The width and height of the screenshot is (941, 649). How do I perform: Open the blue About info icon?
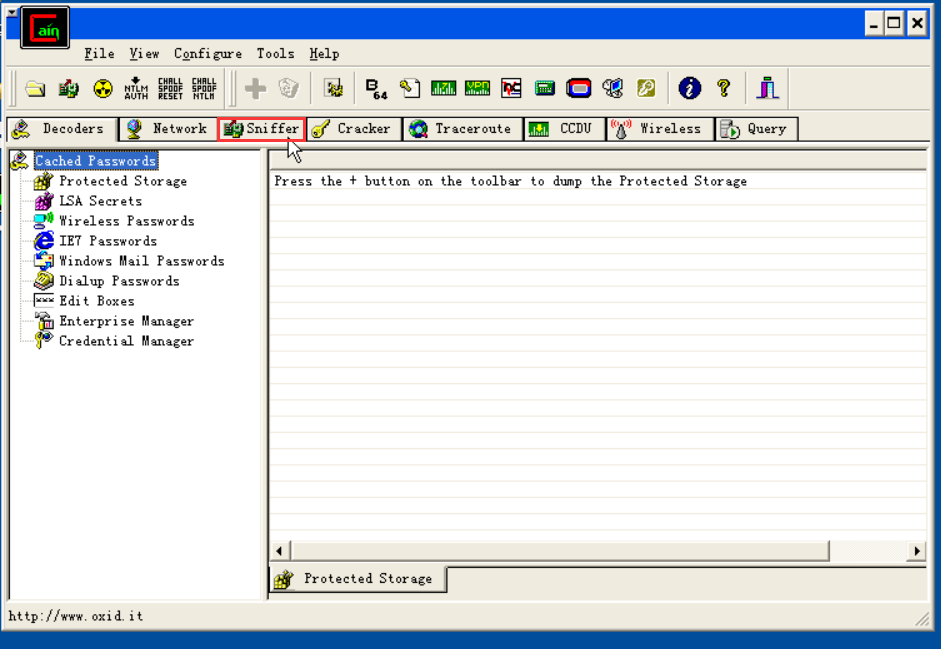coord(690,88)
